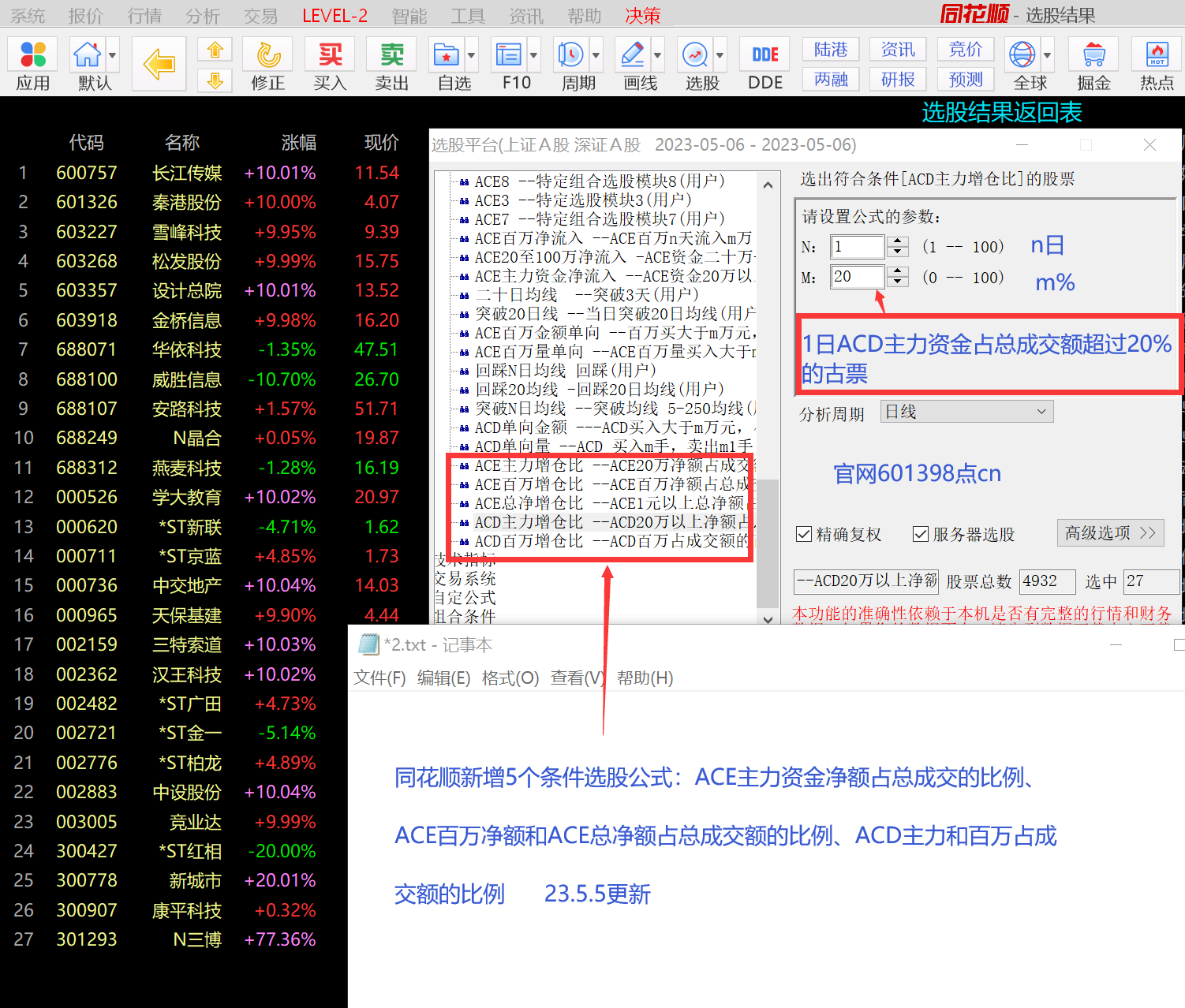
Task: Click the 选股结果返回表 link
Action: pyautogui.click(x=1002, y=112)
